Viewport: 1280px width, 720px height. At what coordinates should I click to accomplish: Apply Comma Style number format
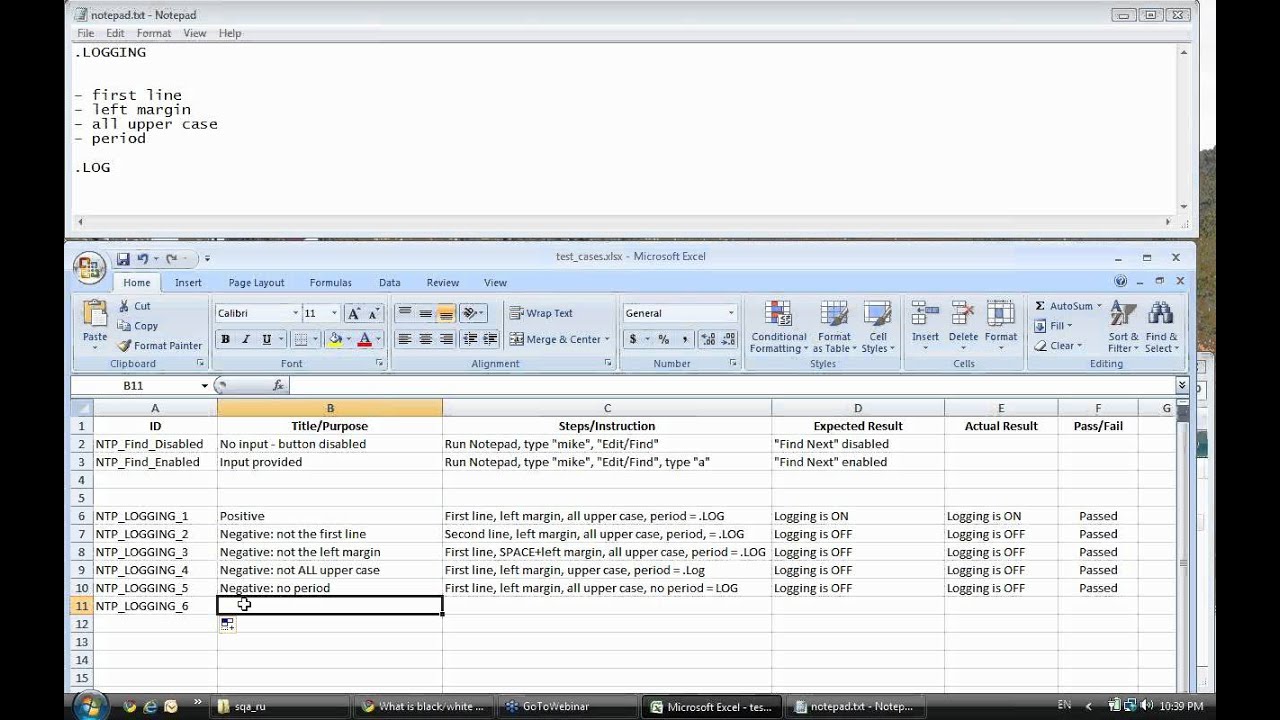685,340
